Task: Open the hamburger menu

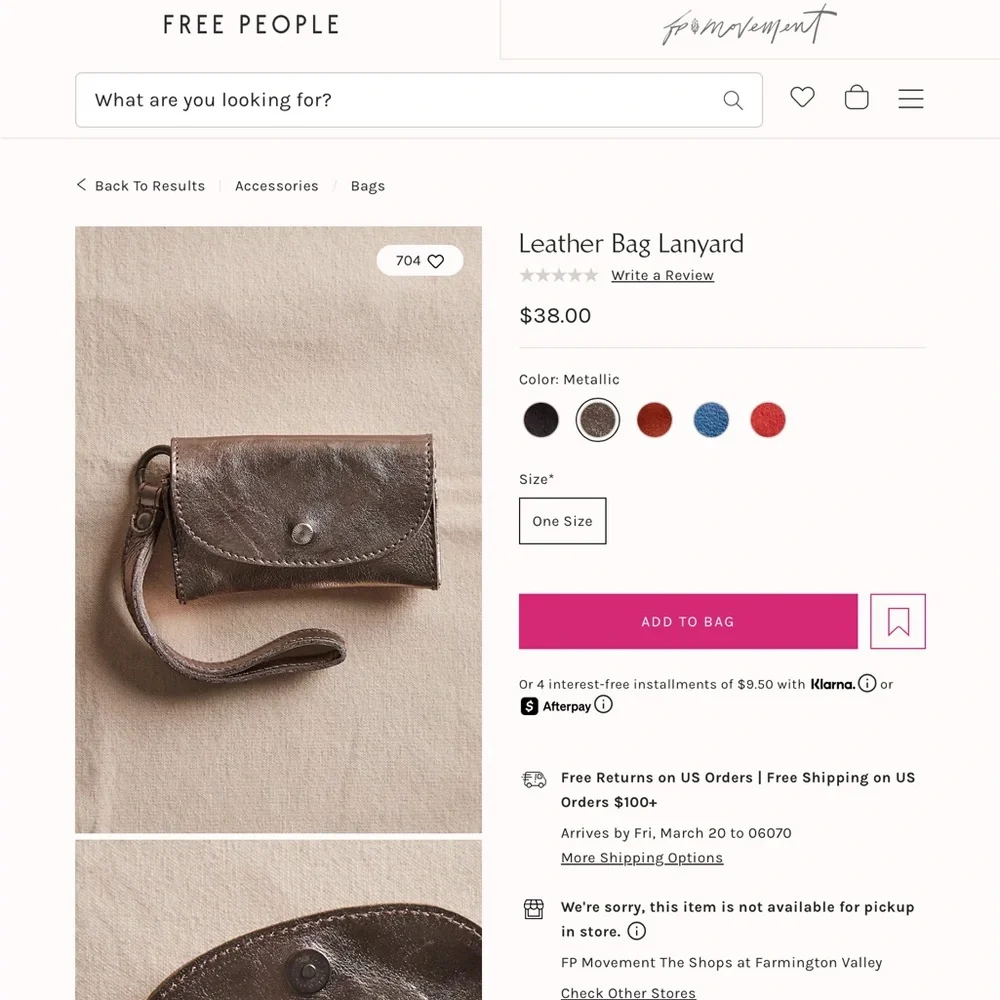Action: coord(911,99)
